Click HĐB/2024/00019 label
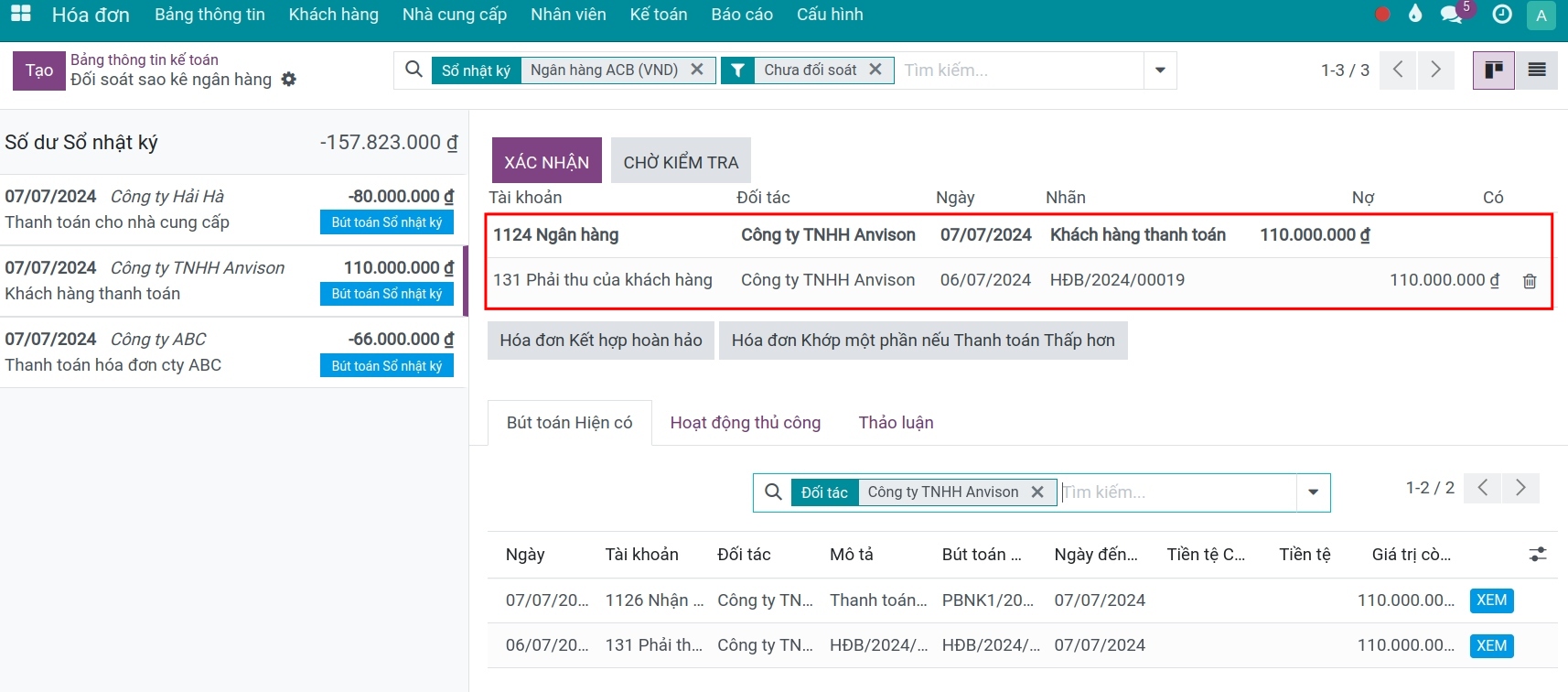The height and width of the screenshot is (692, 1568). coord(1117,280)
